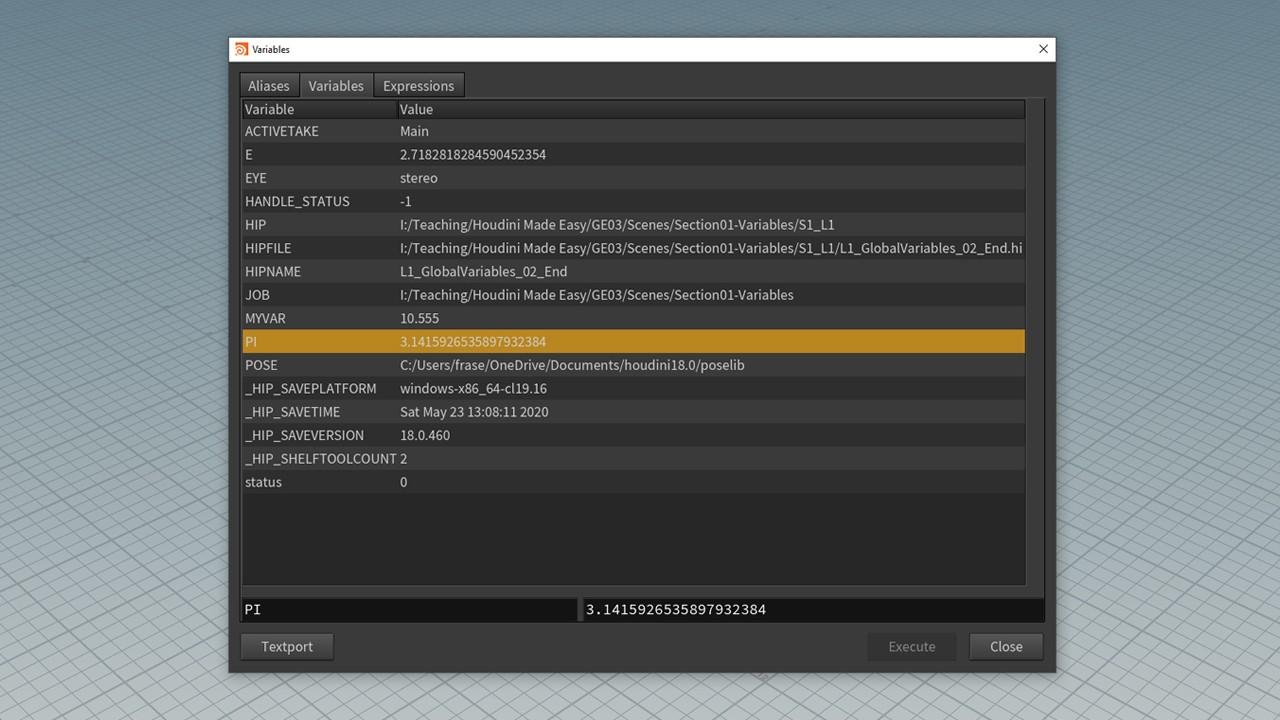This screenshot has height=720, width=1280.
Task: Click the value stereo
Action: (x=419, y=178)
